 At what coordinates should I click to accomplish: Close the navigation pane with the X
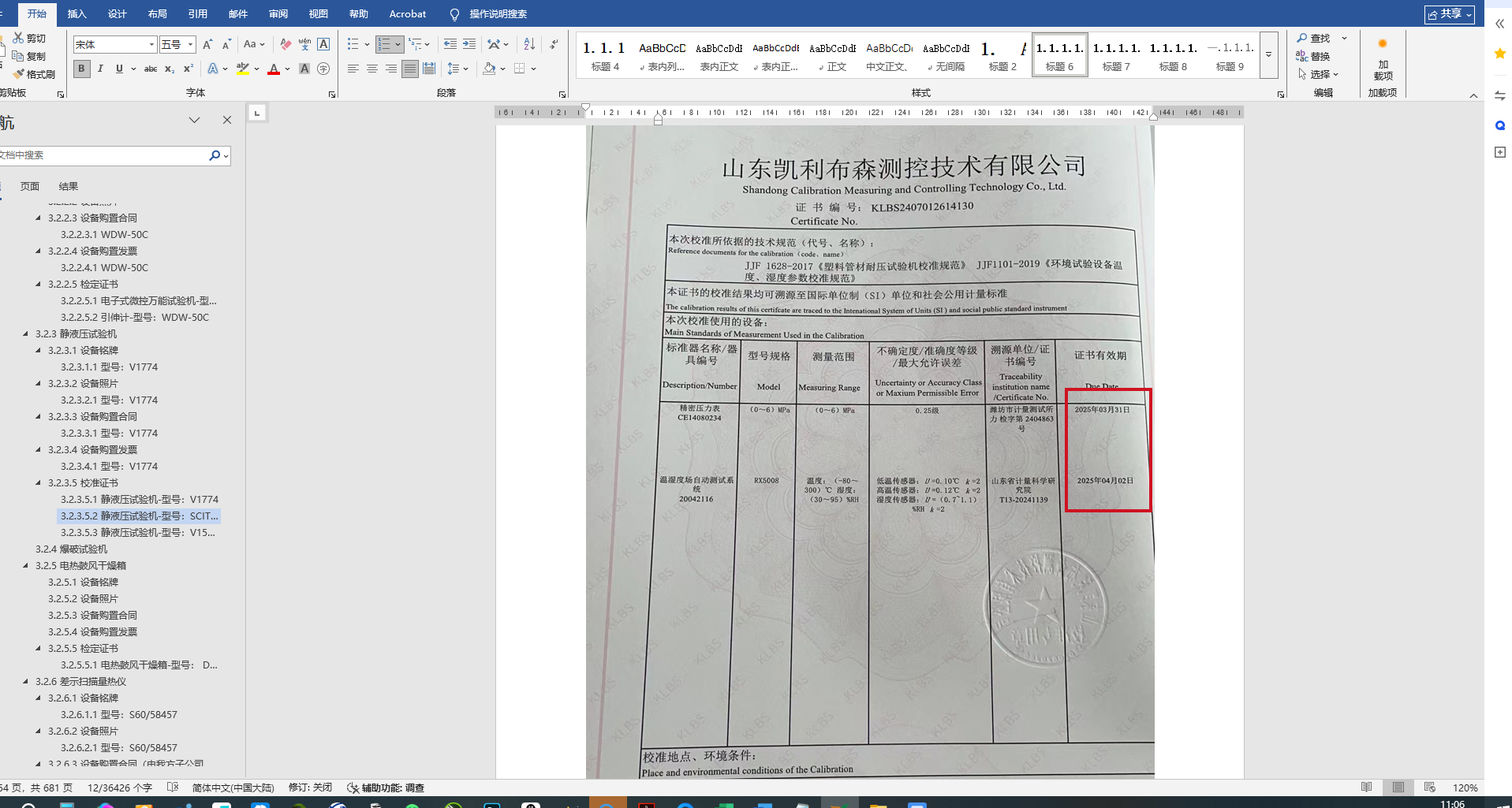(227, 120)
